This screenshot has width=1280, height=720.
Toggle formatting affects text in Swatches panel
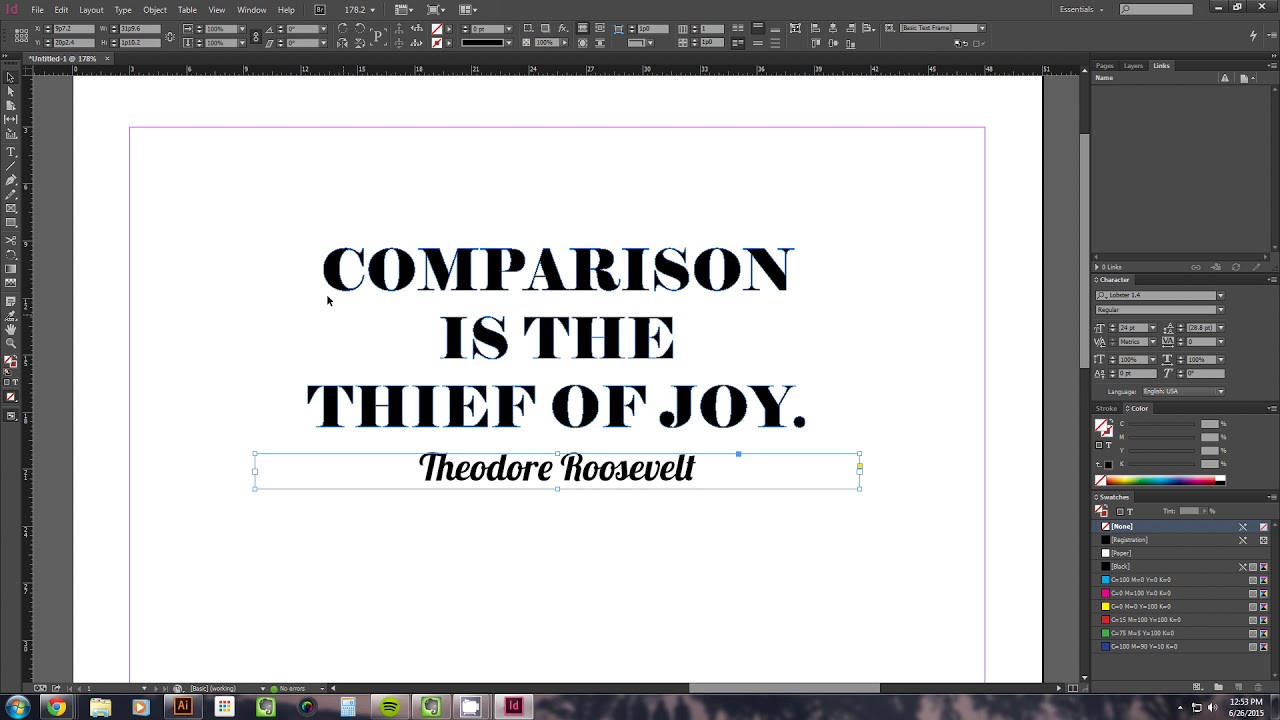point(1130,511)
